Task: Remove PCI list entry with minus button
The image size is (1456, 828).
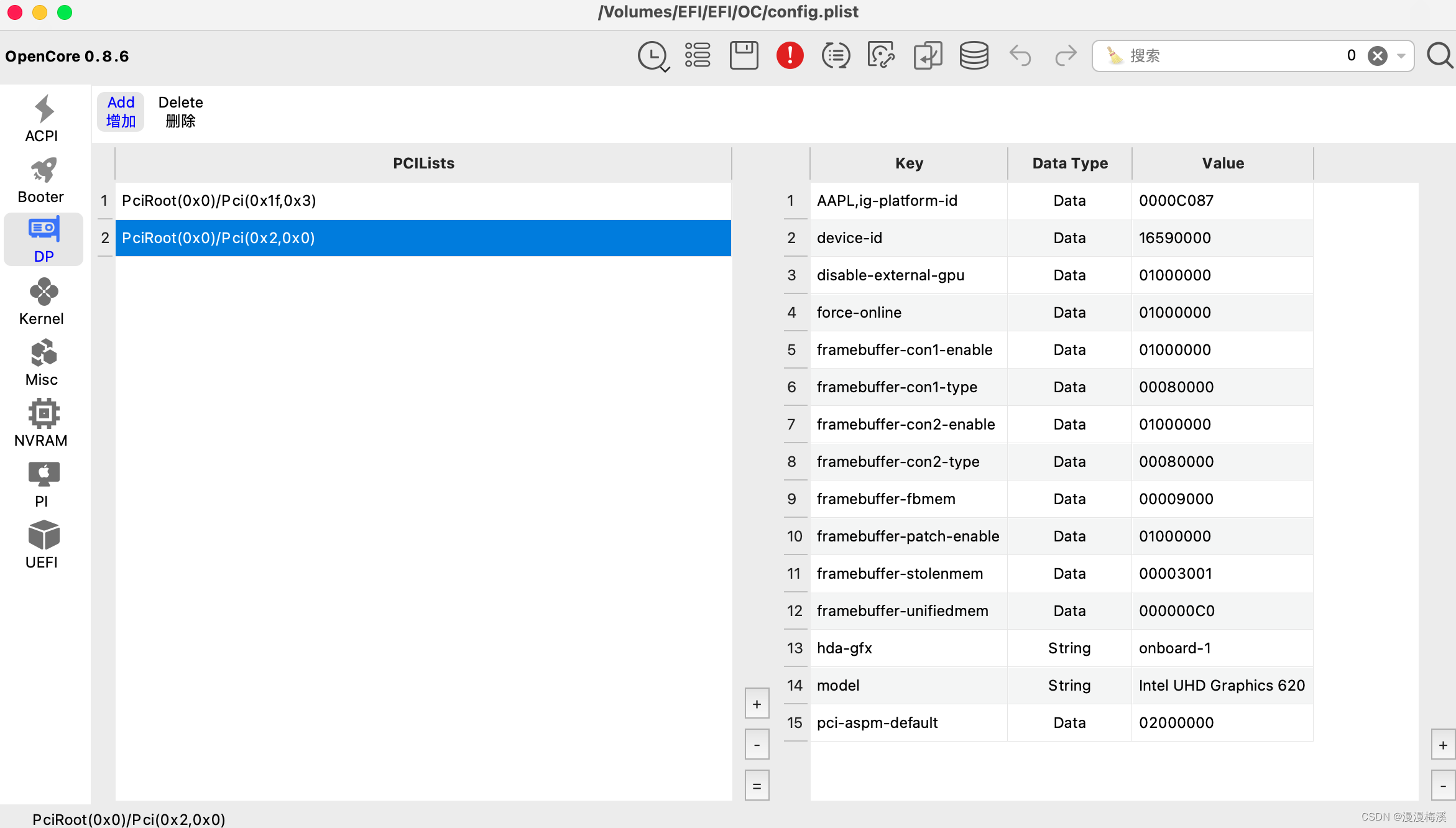Action: click(x=757, y=745)
